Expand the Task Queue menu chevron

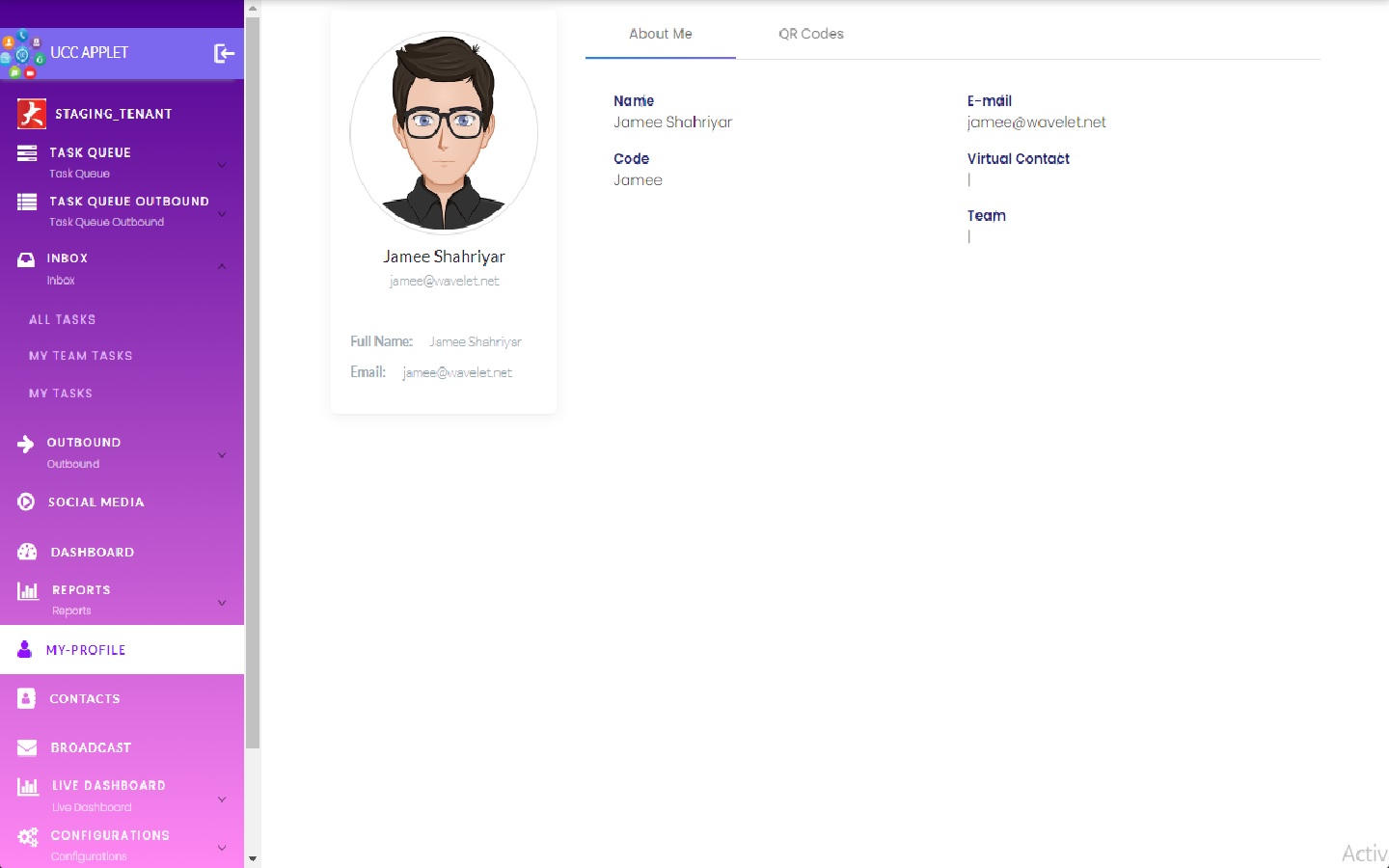coord(222,164)
